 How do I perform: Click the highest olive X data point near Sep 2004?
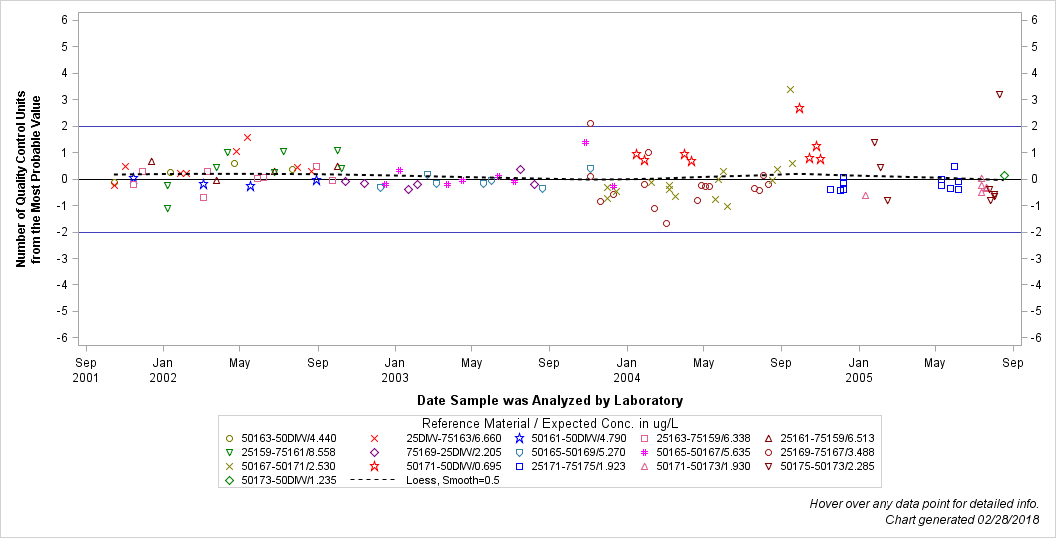[791, 90]
